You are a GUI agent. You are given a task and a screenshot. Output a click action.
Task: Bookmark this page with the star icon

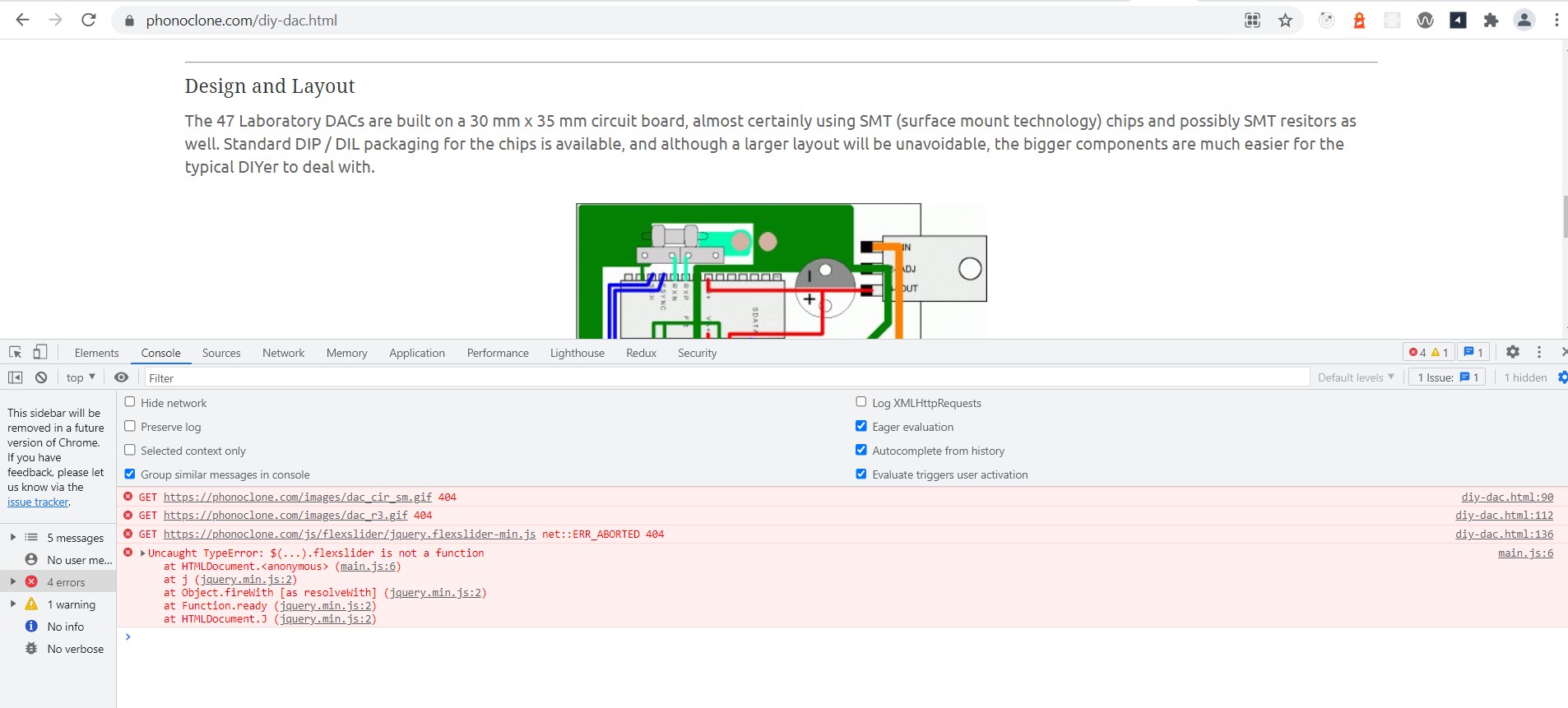pos(1285,21)
